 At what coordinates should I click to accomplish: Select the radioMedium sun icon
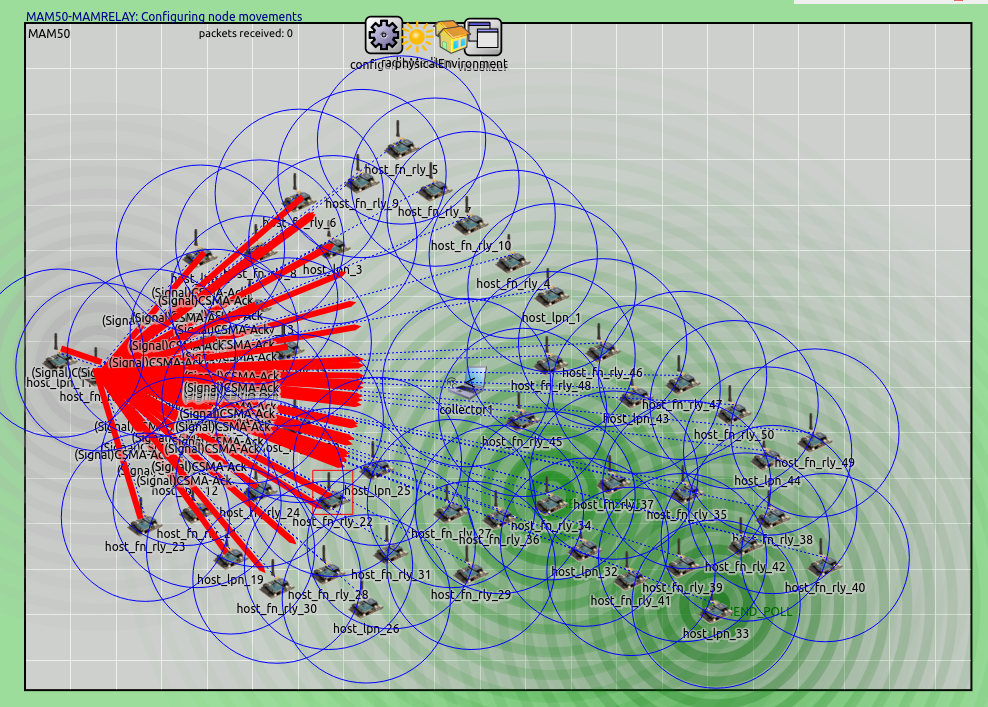[417, 37]
